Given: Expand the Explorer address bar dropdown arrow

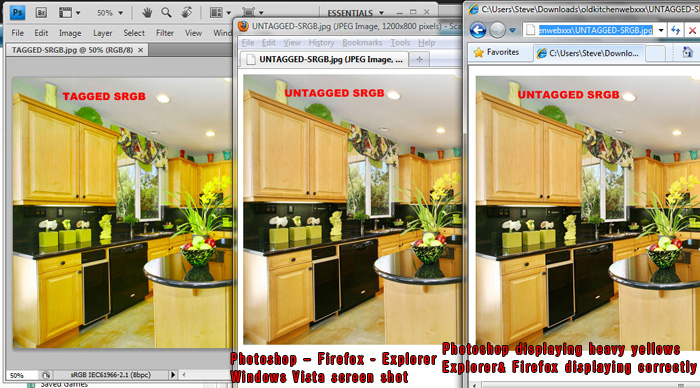Looking at the screenshot, I should tap(661, 30).
